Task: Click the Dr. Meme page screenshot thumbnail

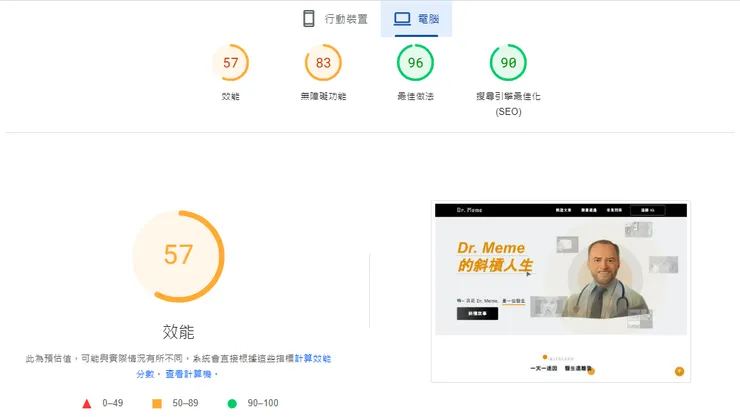Action: tap(561, 292)
